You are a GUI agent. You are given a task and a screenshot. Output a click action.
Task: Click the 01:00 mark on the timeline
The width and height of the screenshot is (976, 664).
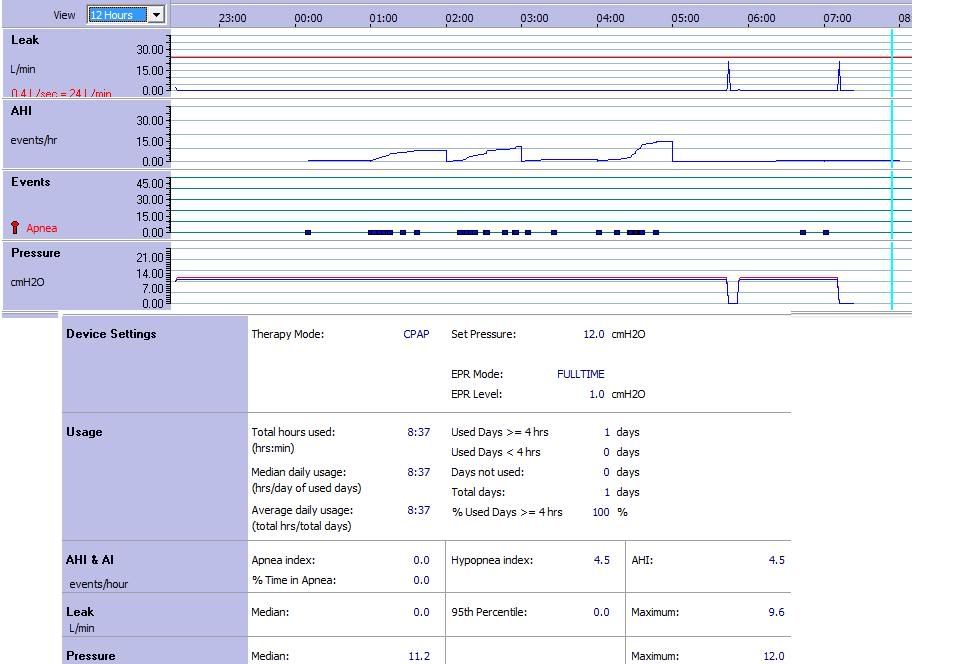click(383, 18)
